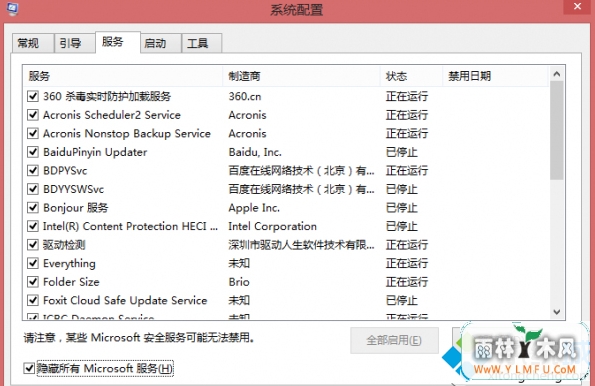Screen dimensions: 595x386
Task: Toggle the 驱动检测 checkbox
Action: coord(33,245)
